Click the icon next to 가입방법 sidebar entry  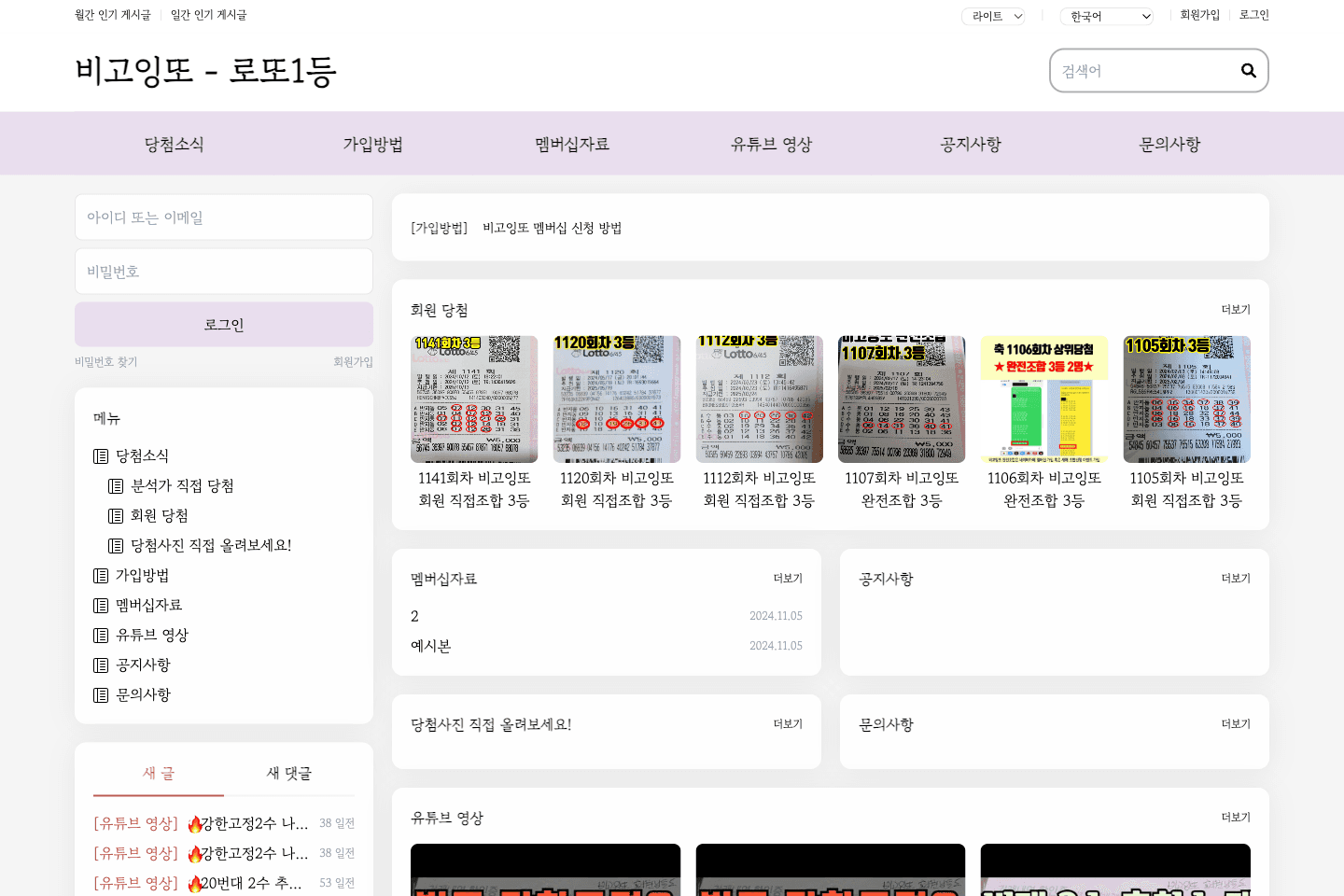101,575
